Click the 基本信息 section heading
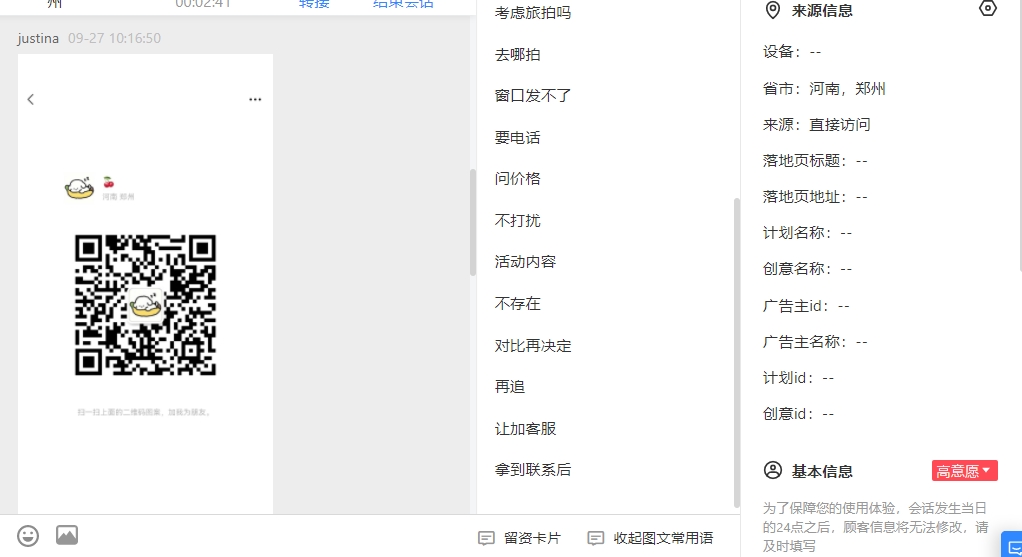This screenshot has height=557, width=1022. pos(822,471)
